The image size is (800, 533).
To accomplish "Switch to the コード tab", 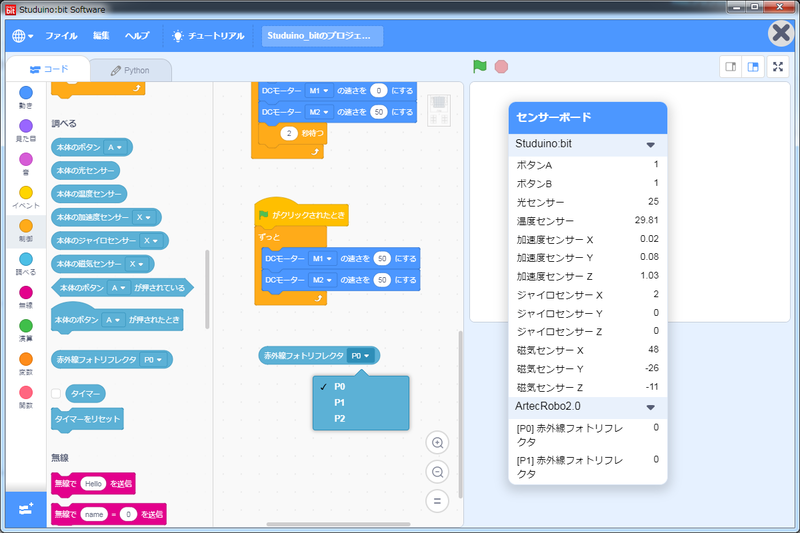I will (48, 69).
